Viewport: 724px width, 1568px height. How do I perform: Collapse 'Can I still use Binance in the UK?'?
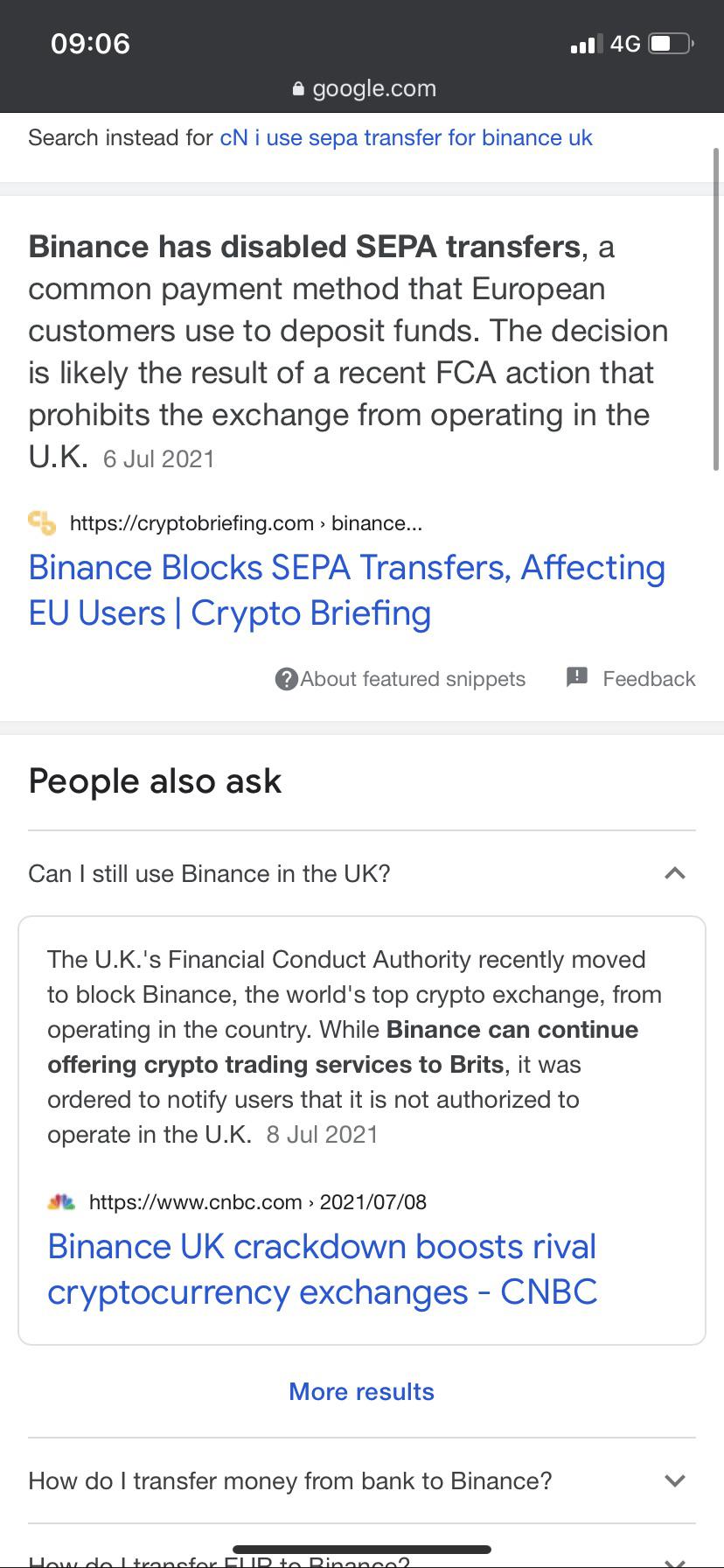[674, 873]
